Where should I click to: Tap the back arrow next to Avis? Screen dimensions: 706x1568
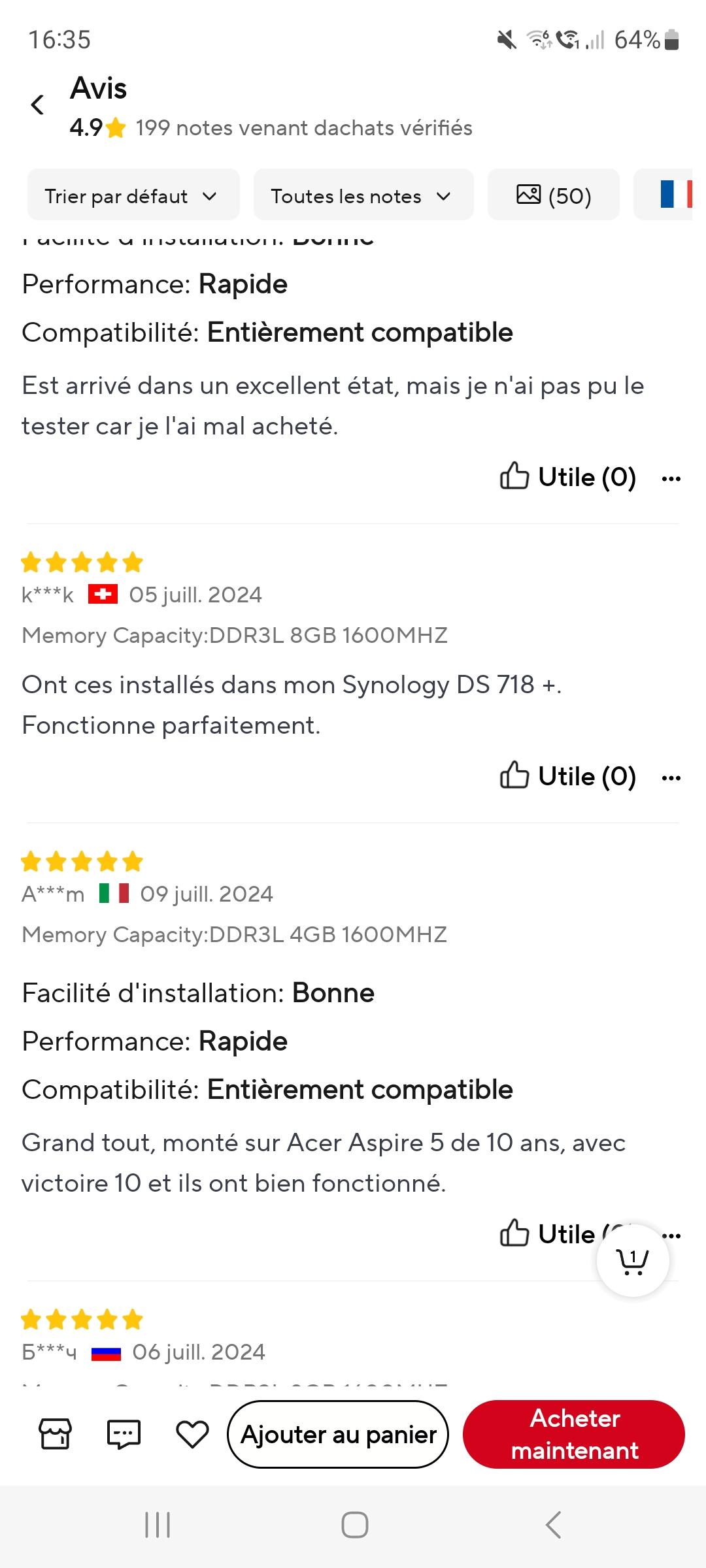click(x=38, y=105)
